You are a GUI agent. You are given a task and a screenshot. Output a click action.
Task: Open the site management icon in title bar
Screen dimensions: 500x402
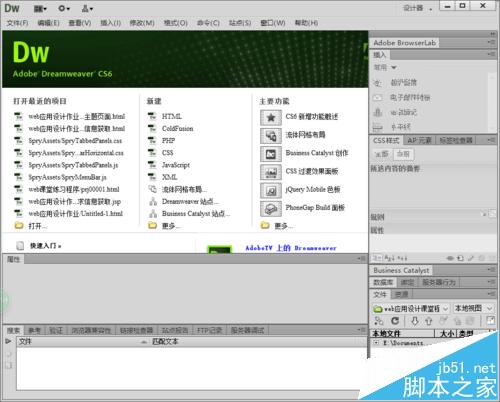[x=87, y=9]
